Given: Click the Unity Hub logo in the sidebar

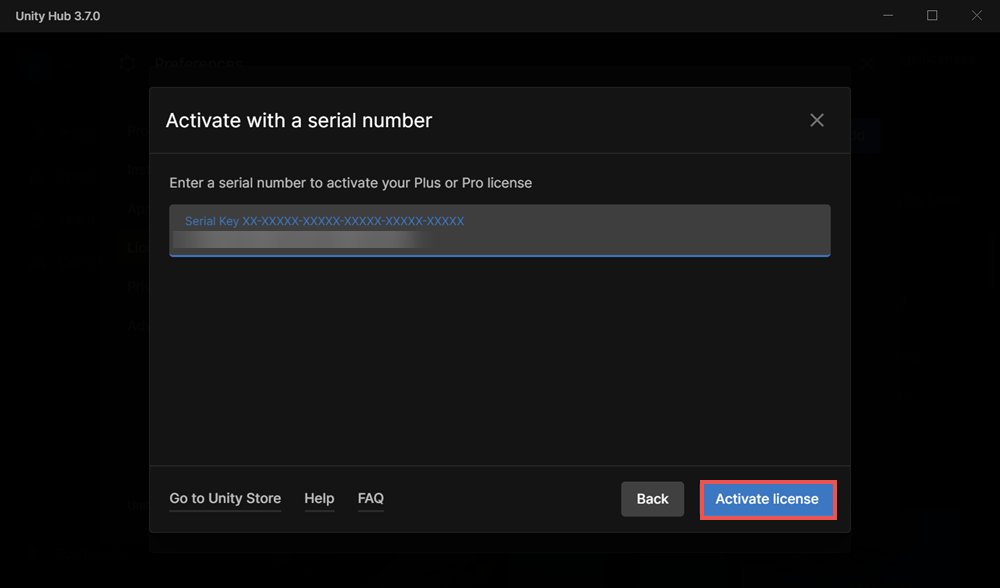Looking at the screenshot, I should pyautogui.click(x=36, y=65).
